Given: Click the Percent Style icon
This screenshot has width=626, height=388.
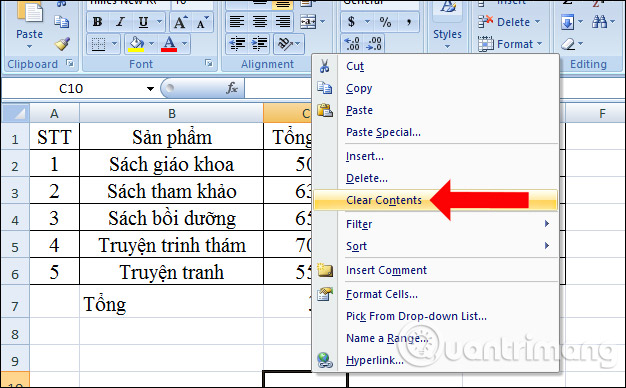Looking at the screenshot, I should click(385, 22).
